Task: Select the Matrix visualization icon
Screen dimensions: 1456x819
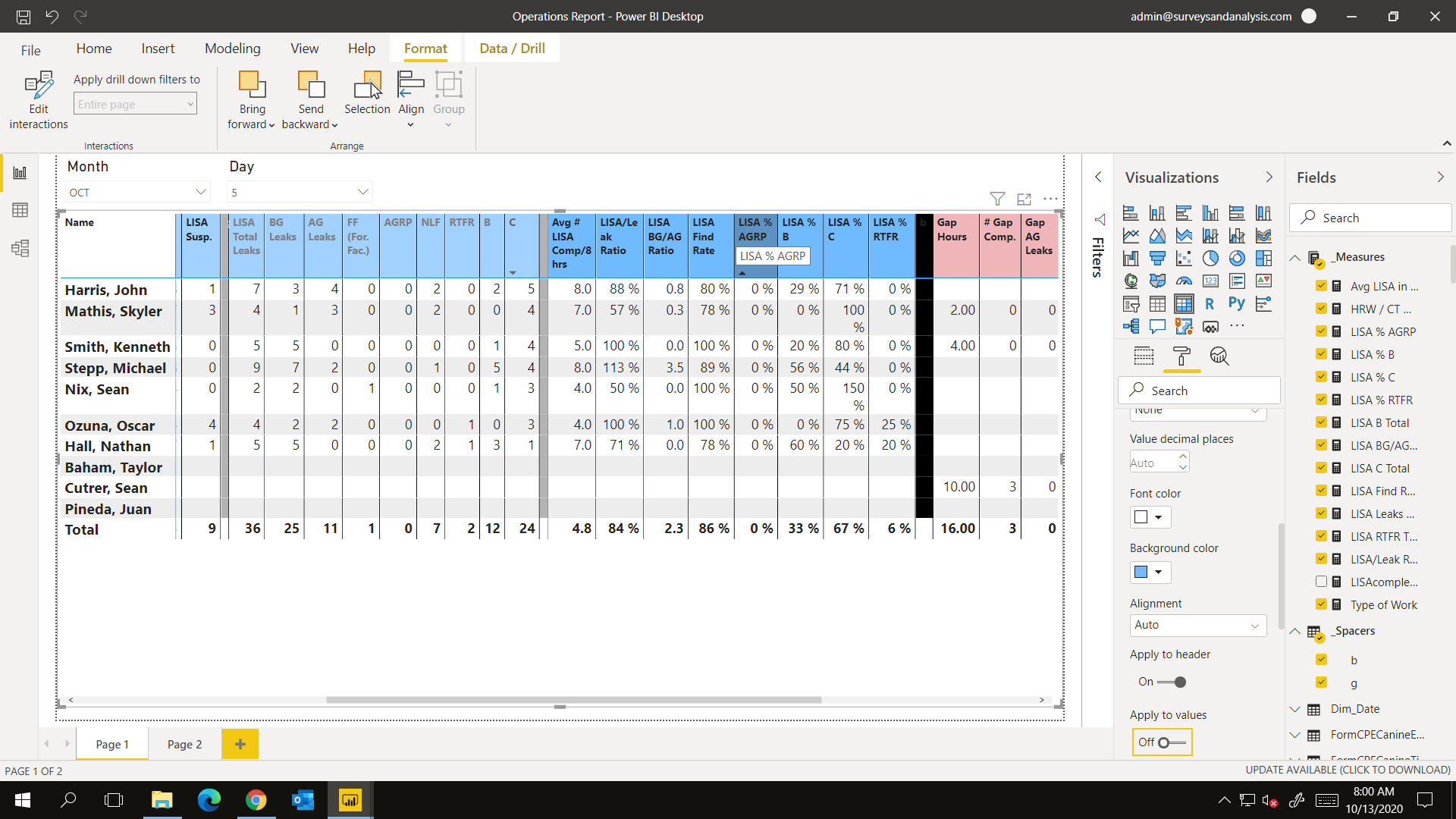Action: pos(1184,303)
